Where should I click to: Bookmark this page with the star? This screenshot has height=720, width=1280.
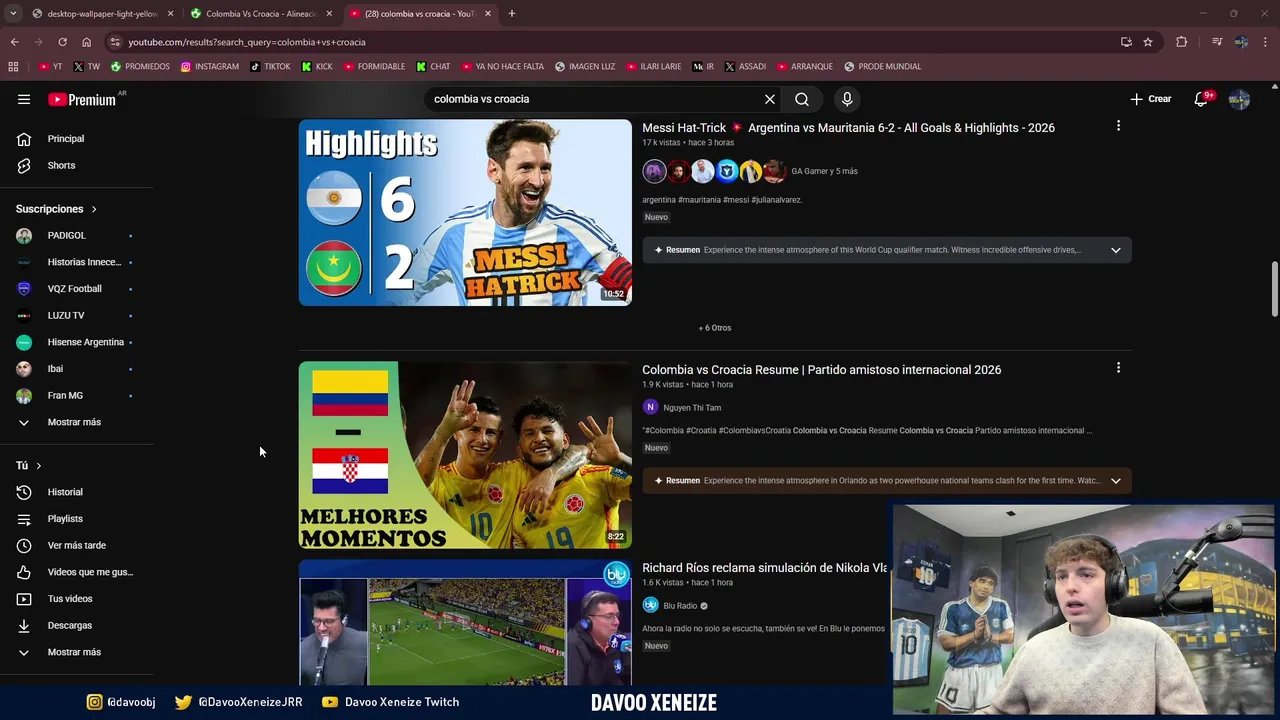click(1148, 42)
